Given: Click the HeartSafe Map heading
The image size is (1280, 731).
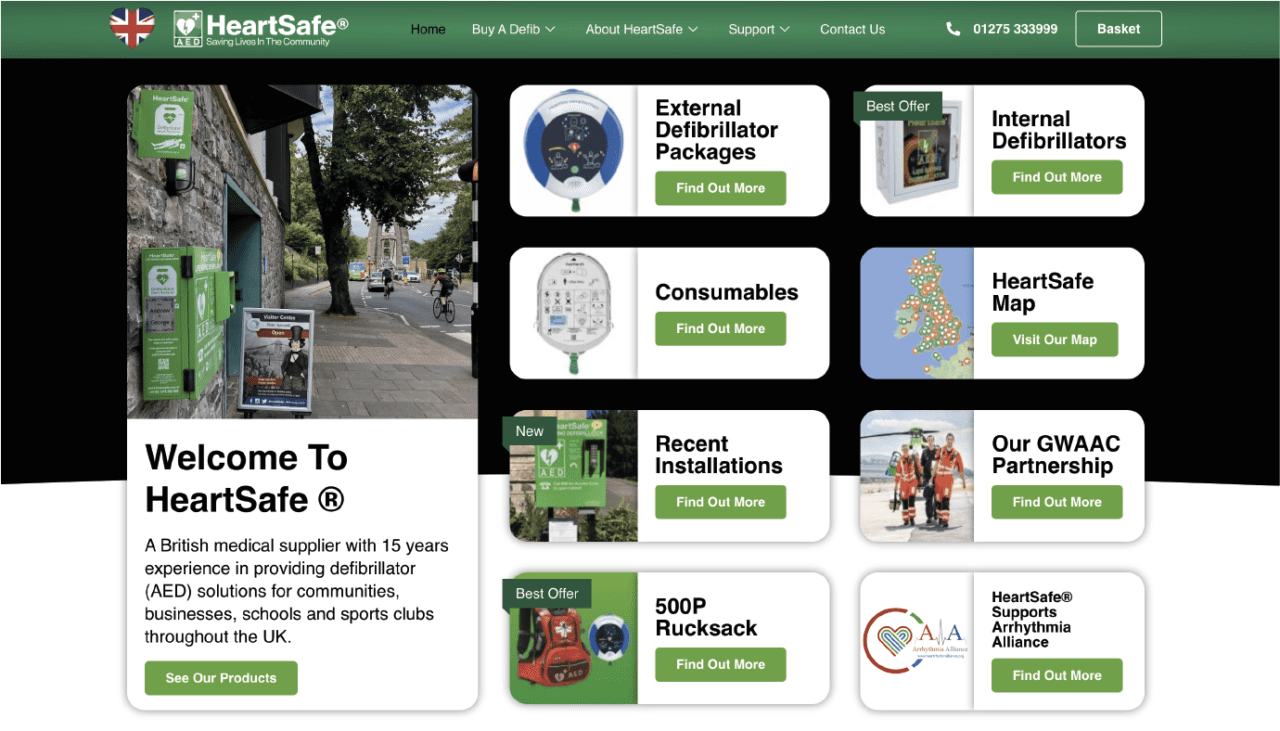Looking at the screenshot, I should point(1043,293).
